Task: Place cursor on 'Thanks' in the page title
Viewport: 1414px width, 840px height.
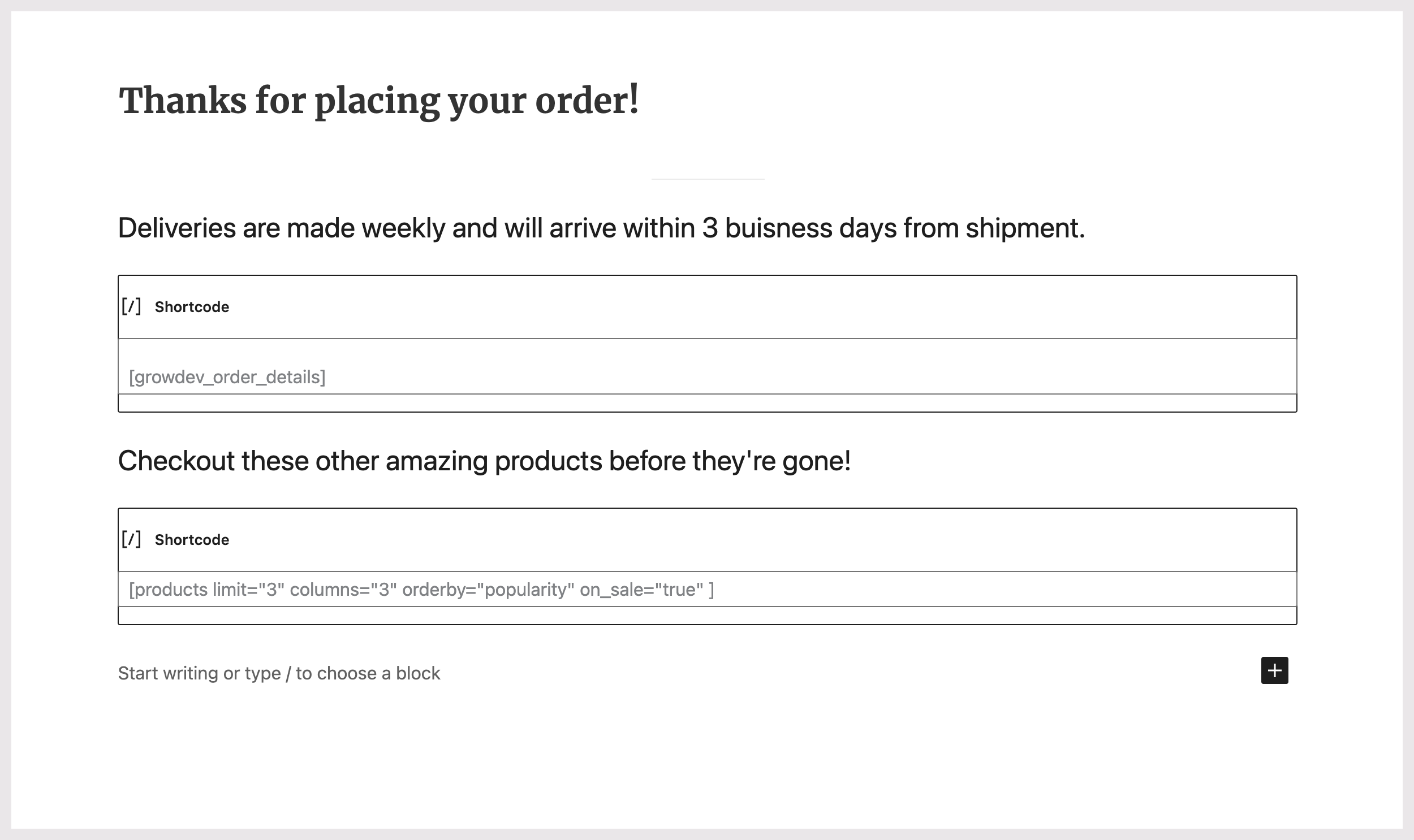Action: pyautogui.click(x=182, y=101)
